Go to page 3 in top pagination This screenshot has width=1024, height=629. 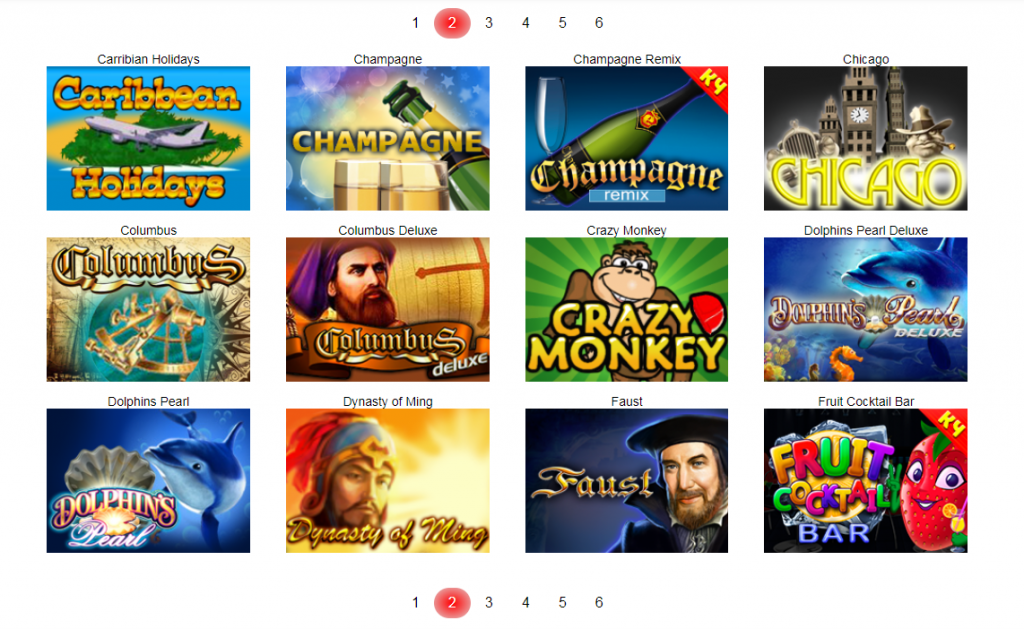pos(488,23)
